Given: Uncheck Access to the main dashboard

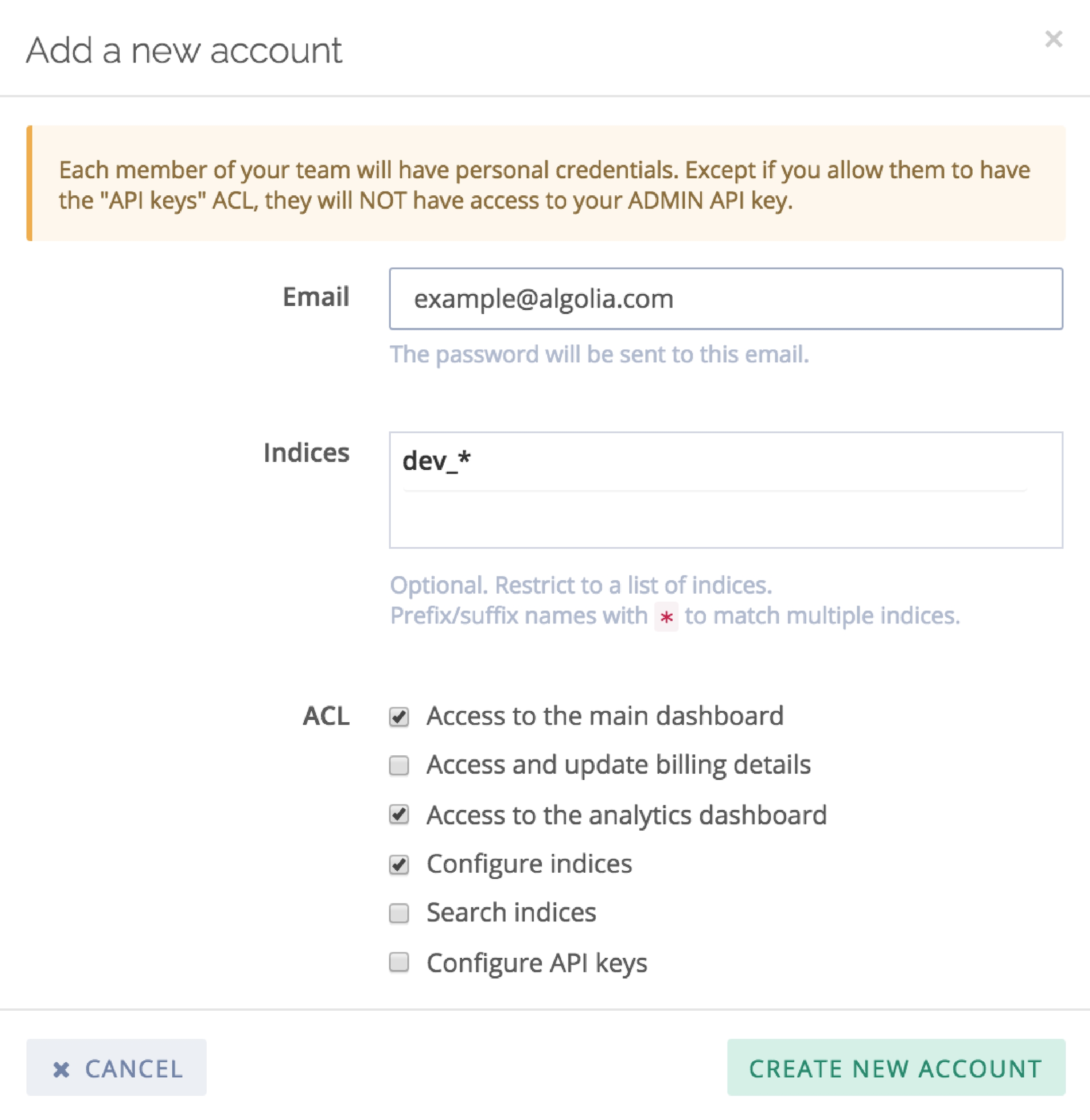Looking at the screenshot, I should [x=399, y=717].
